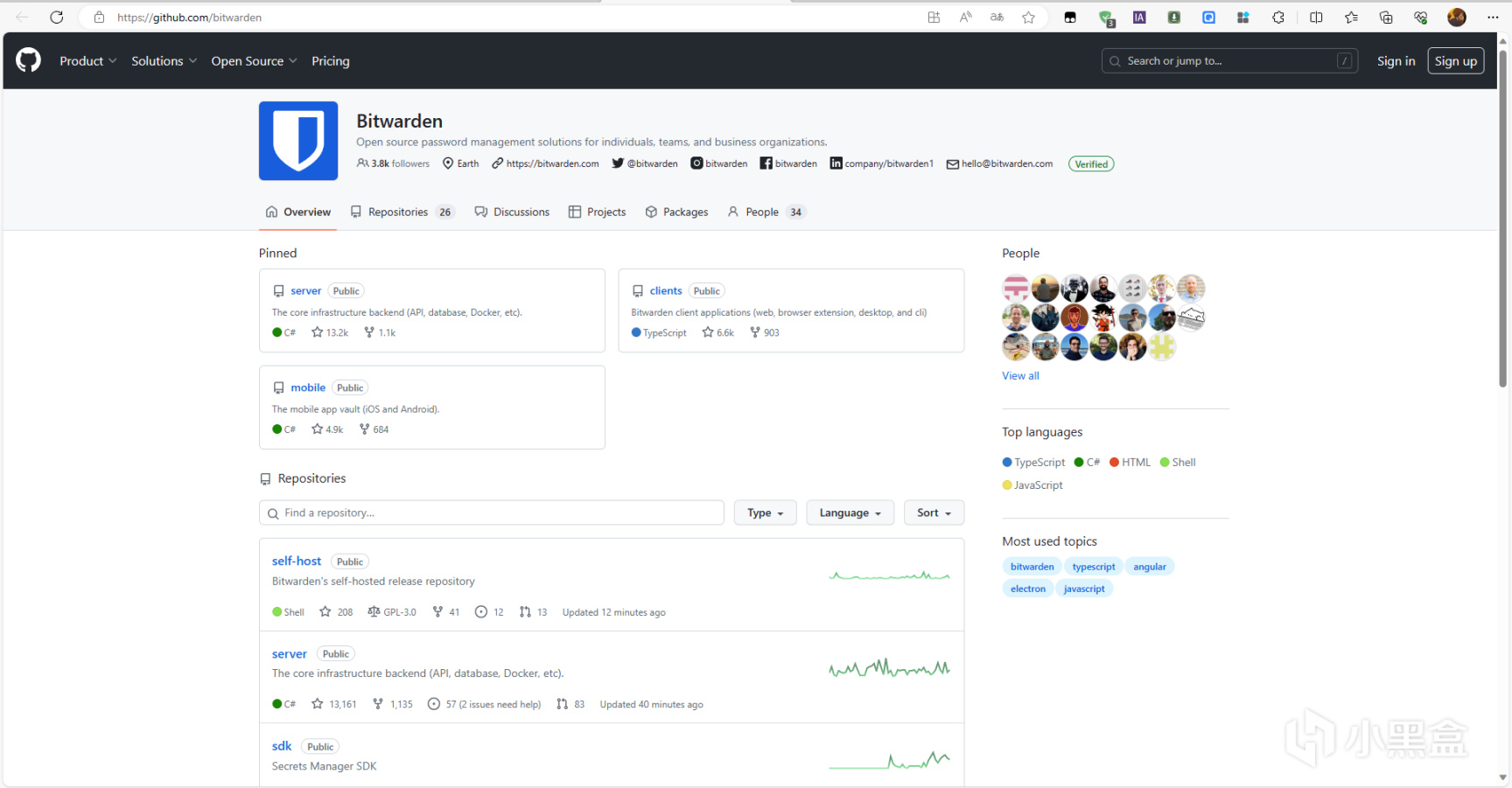This screenshot has height=788, width=1512.
Task: Switch to the Packages tab
Action: tap(676, 212)
